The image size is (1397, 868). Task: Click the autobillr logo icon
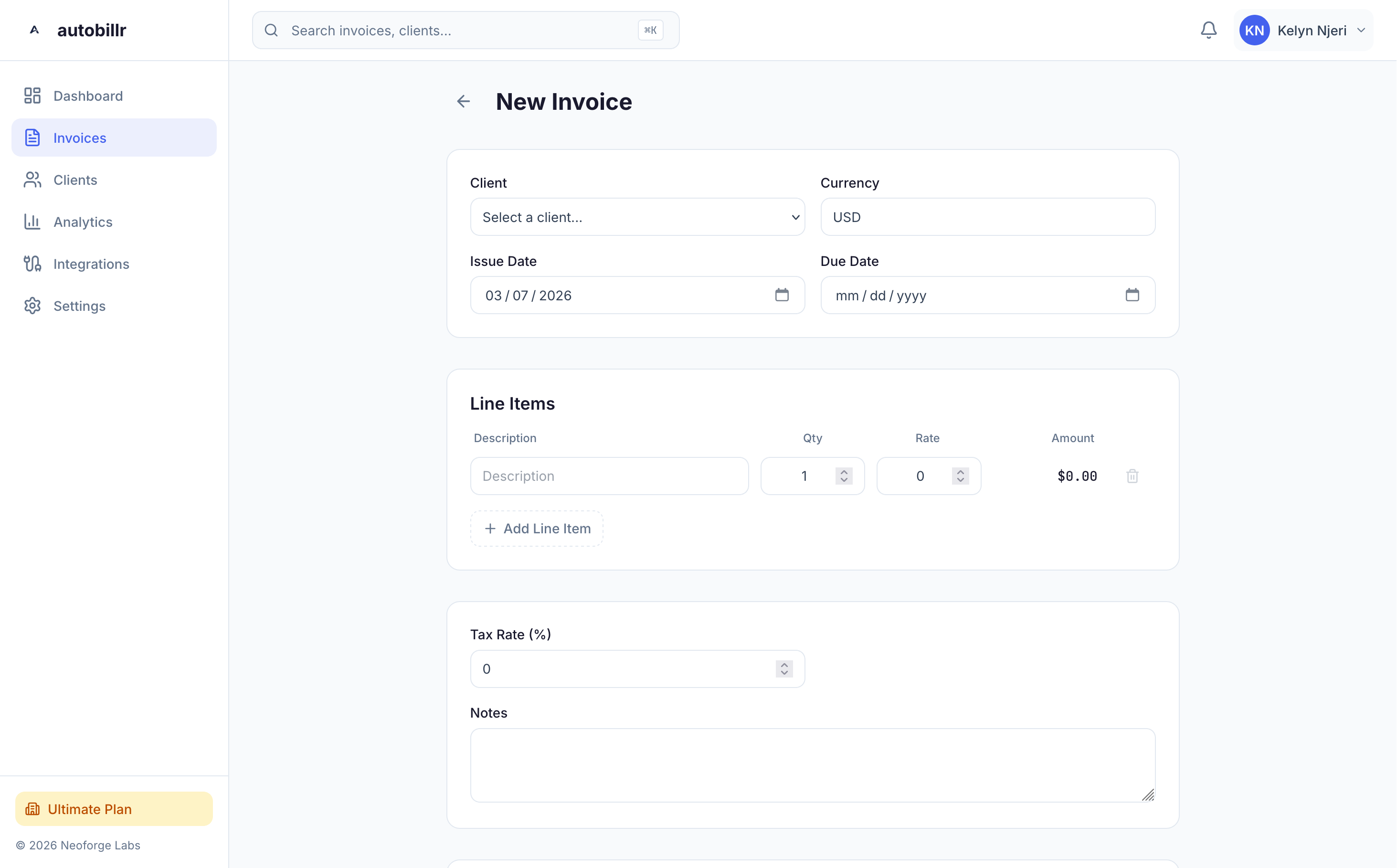click(34, 31)
